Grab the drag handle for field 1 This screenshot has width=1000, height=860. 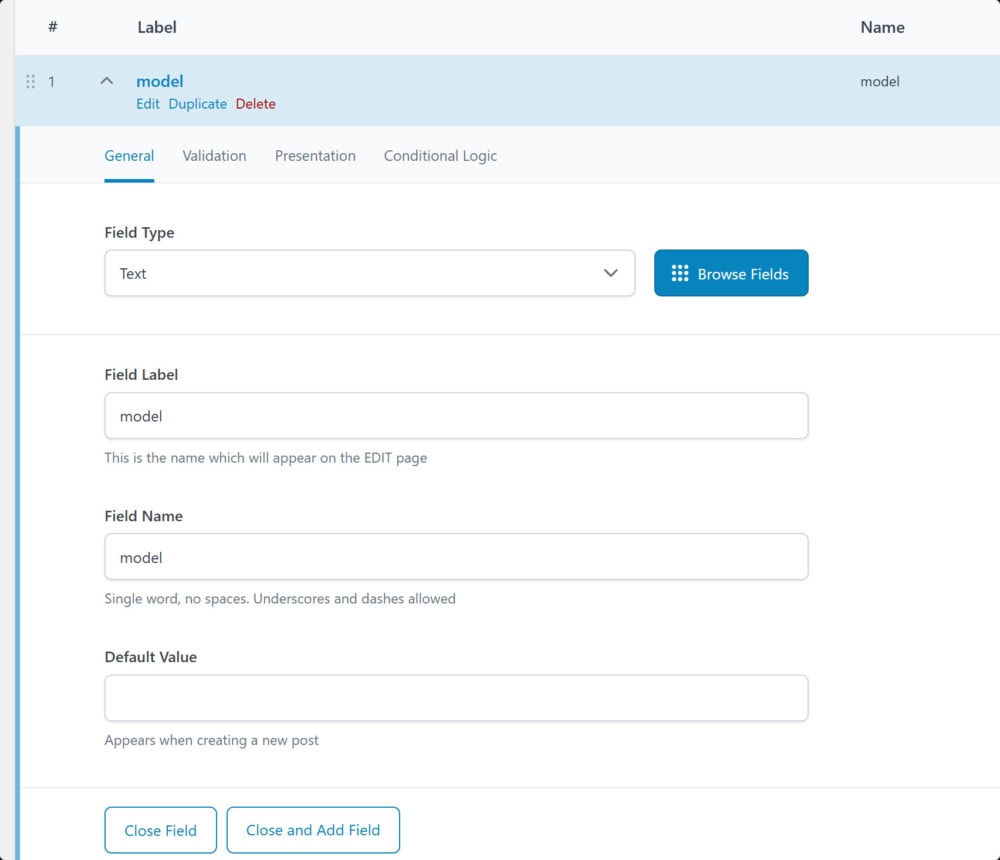(30, 82)
